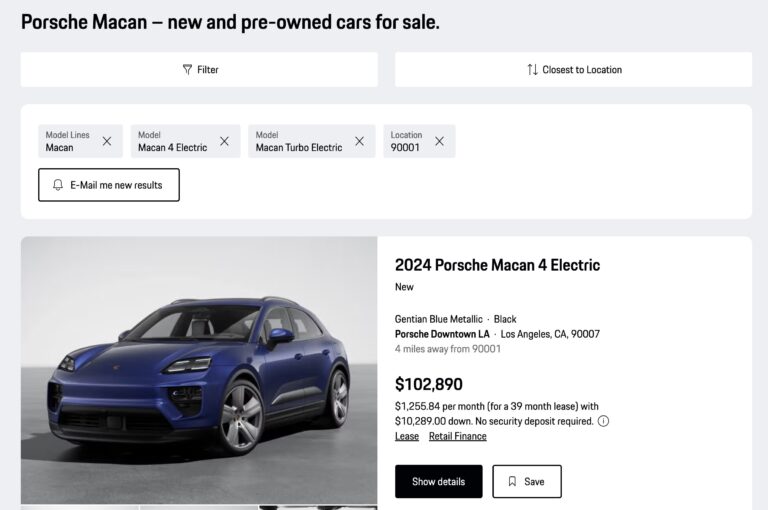Remove the Model Lines Macan filter chip
The image size is (768, 510).
click(x=107, y=141)
